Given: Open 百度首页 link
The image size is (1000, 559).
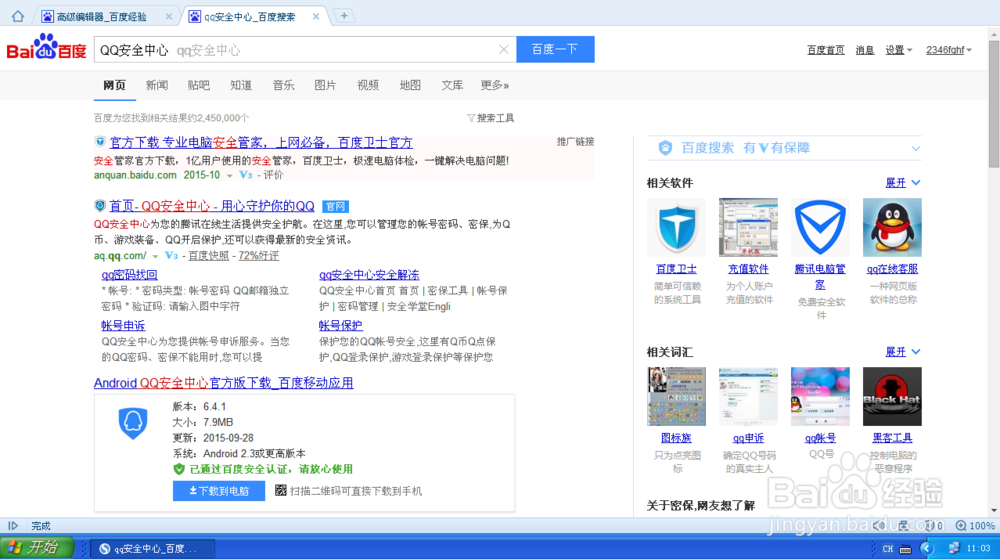Looking at the screenshot, I should (x=825, y=50).
